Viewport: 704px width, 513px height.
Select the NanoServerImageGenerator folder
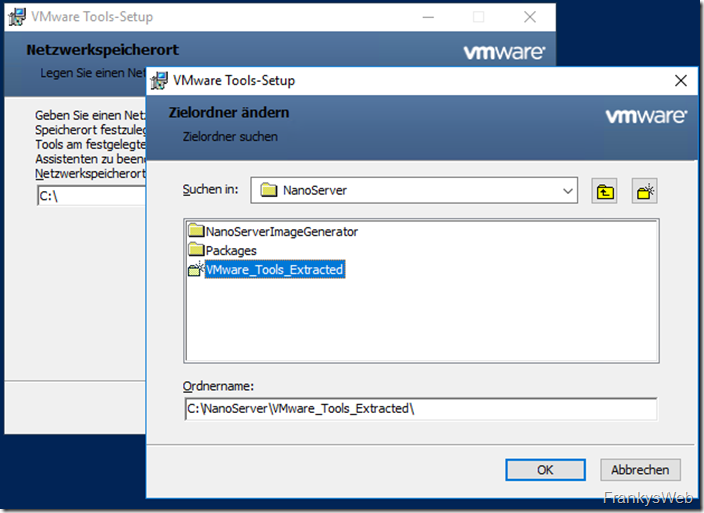tap(281, 232)
